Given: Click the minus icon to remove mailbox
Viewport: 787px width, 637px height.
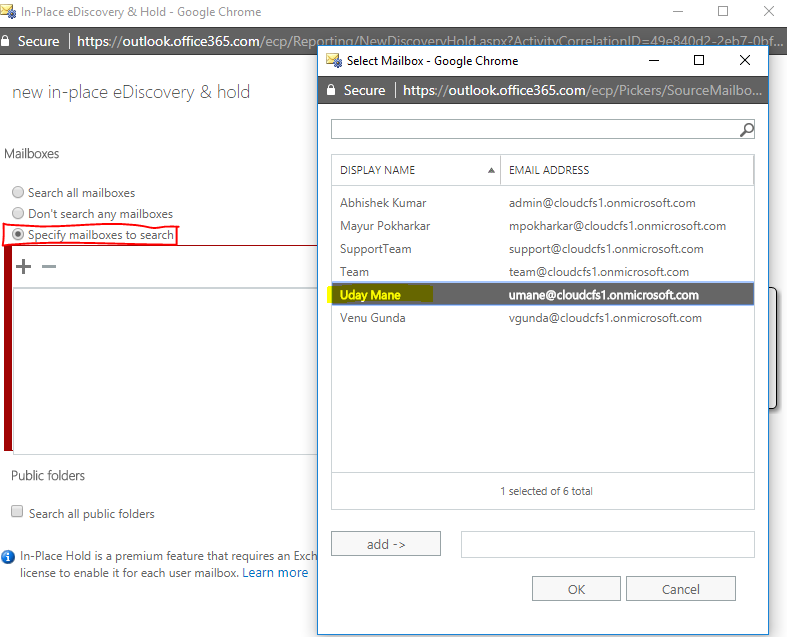Looking at the screenshot, I should pos(49,266).
